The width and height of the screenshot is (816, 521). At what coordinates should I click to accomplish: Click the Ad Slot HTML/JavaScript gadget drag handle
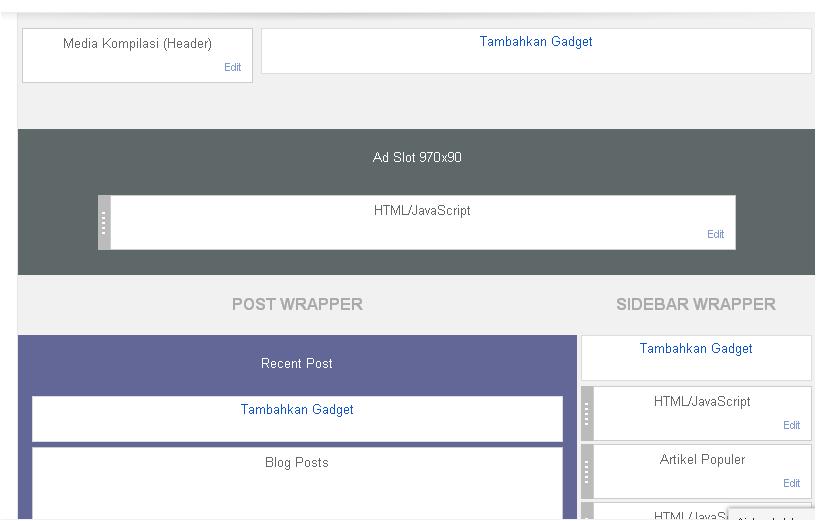(104, 223)
